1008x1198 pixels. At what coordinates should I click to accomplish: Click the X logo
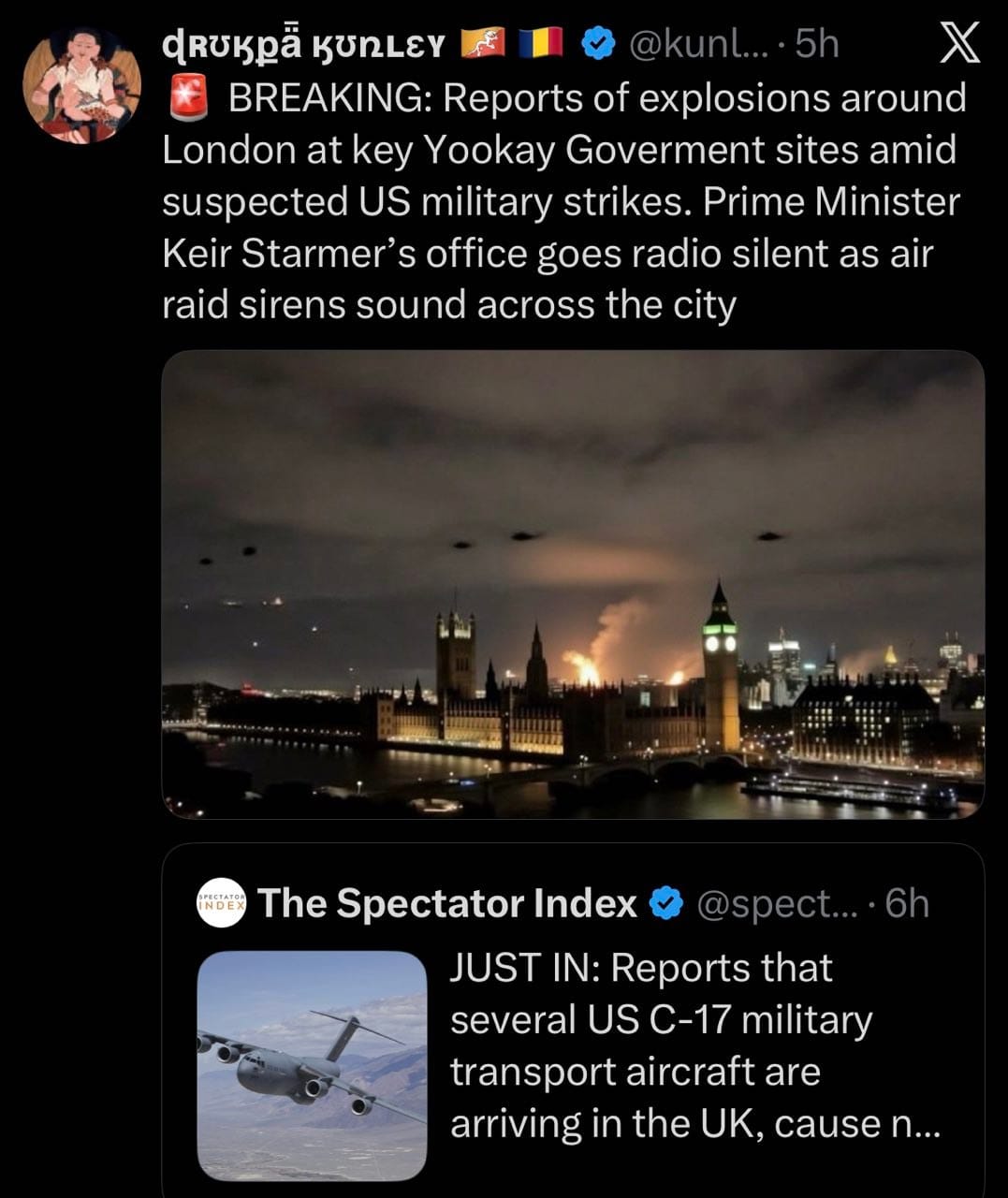959,44
